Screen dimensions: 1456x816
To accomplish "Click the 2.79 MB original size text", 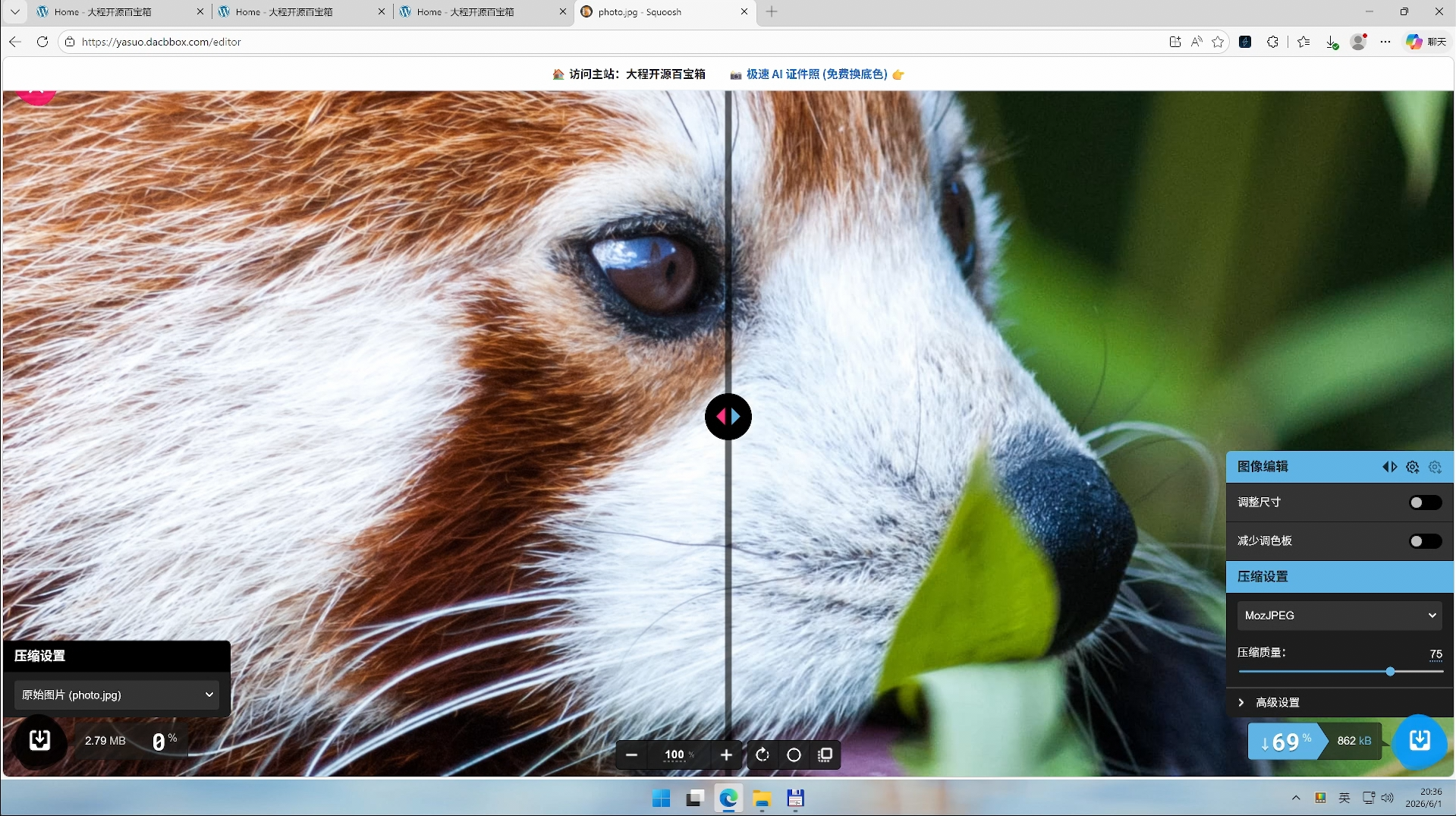I will [x=105, y=741].
